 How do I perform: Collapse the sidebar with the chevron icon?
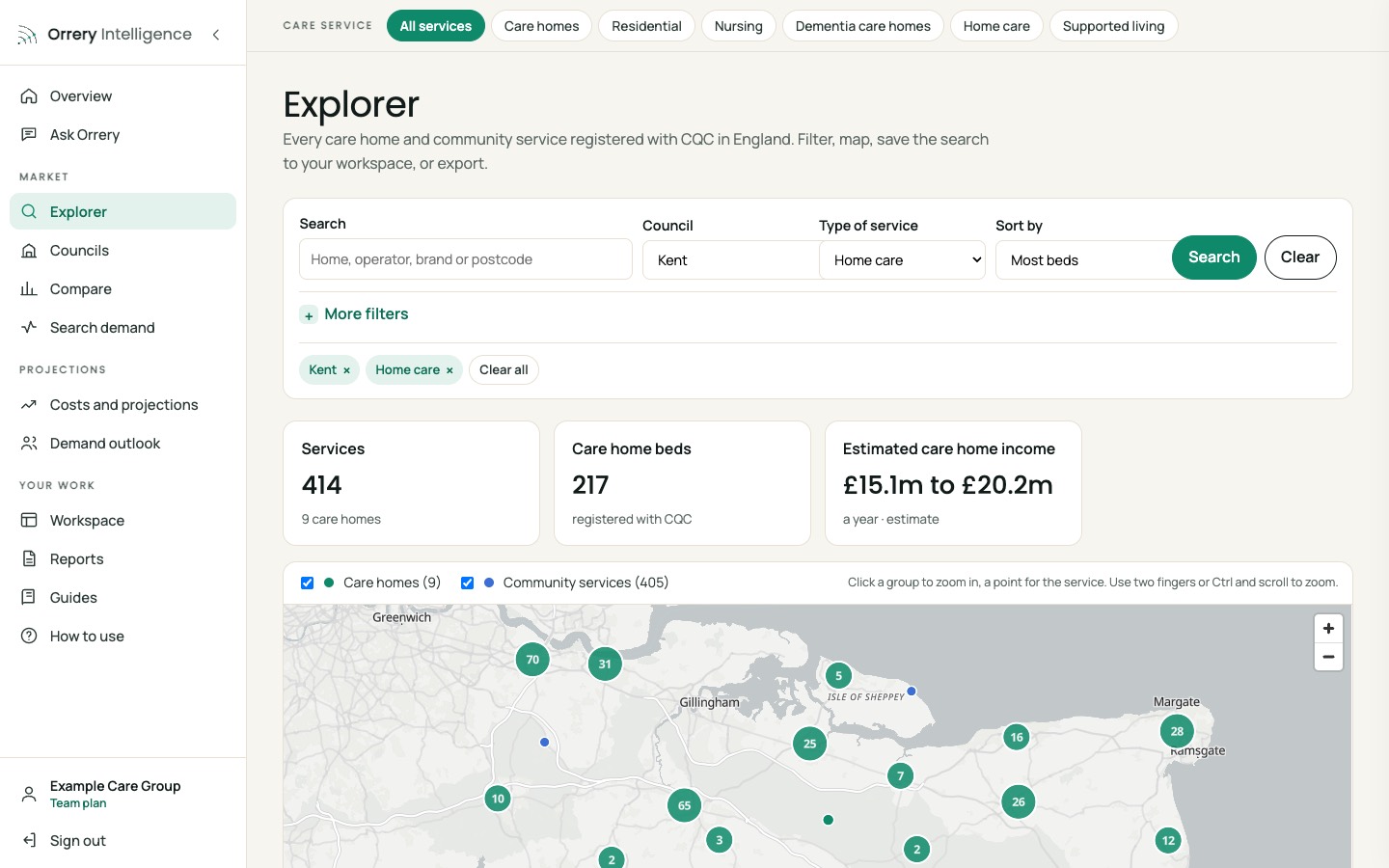(216, 35)
